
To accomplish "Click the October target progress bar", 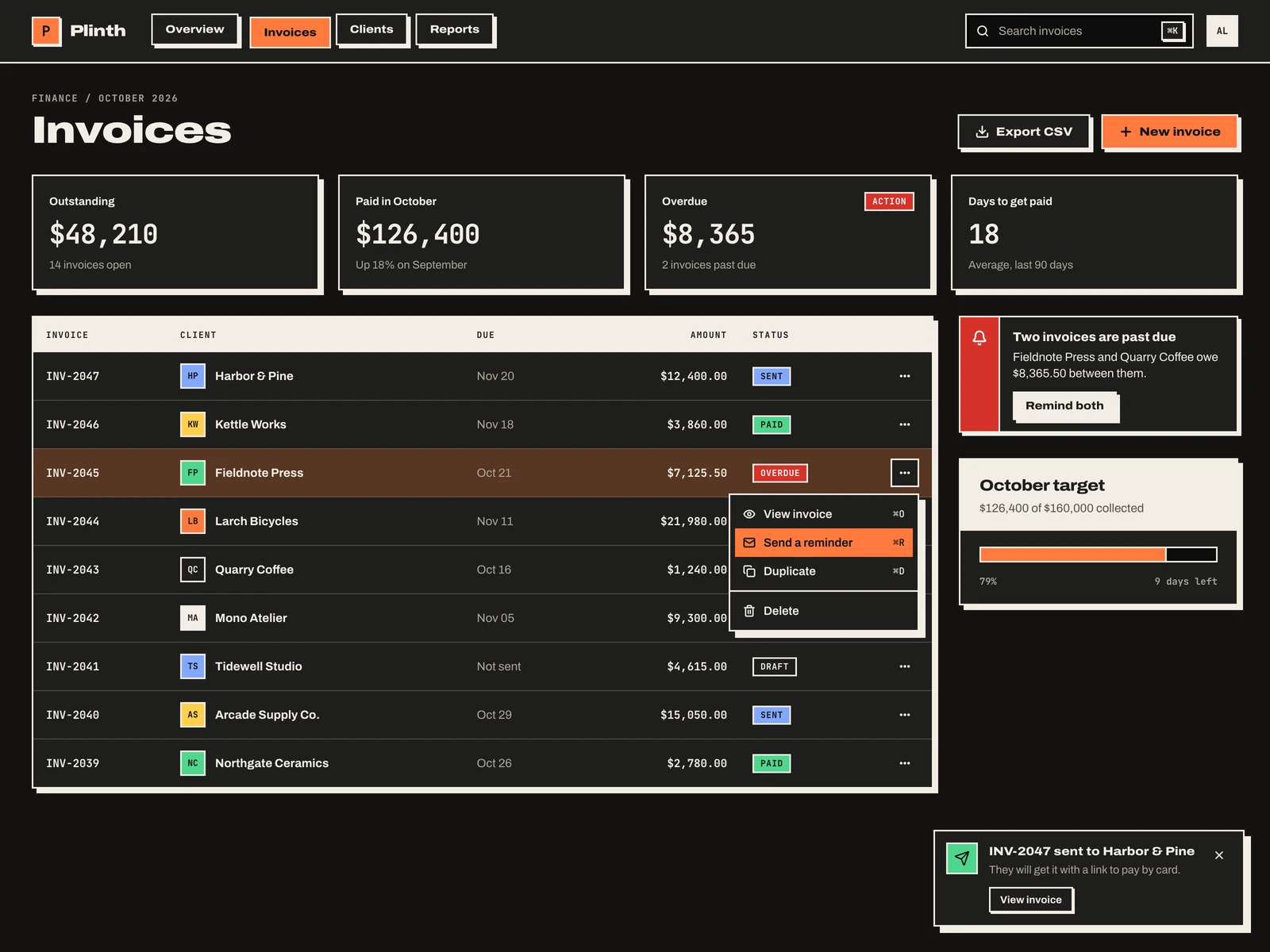I will 1099,555.
